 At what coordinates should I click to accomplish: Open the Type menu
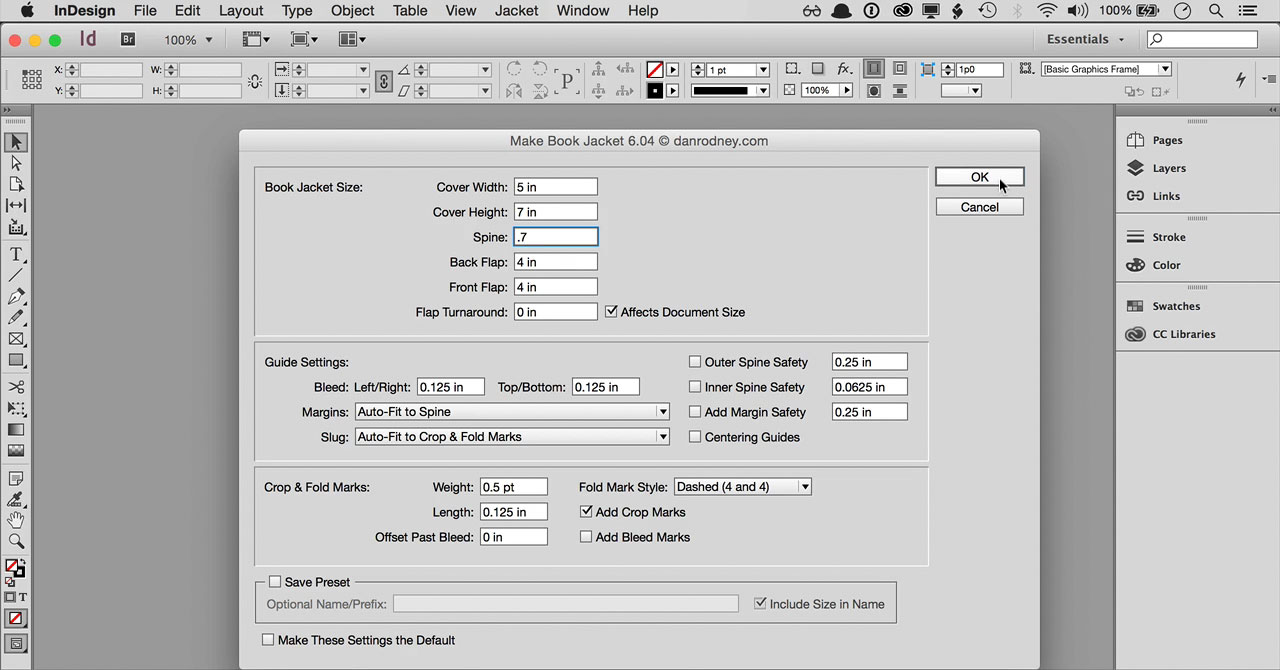tap(297, 11)
